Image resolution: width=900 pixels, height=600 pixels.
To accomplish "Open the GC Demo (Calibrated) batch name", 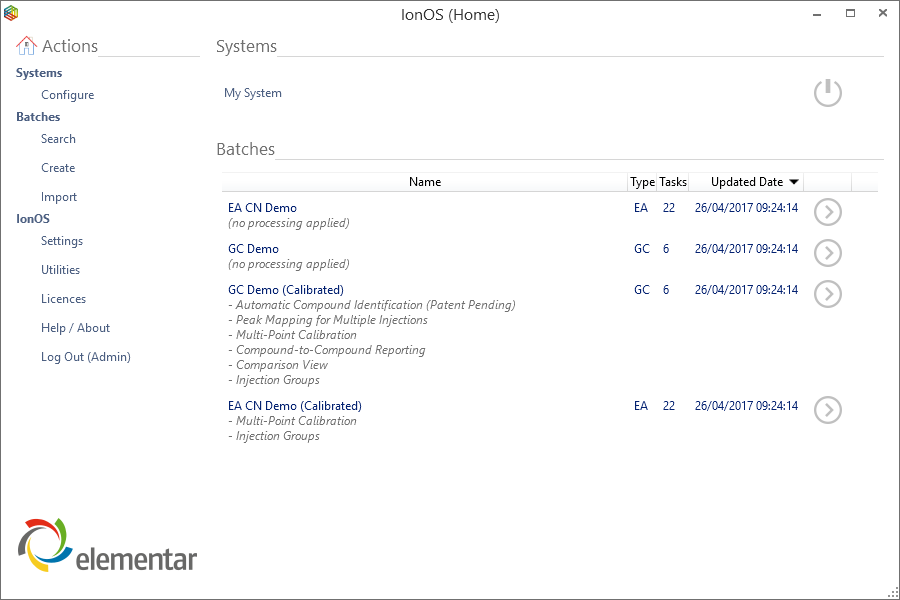I will click(x=286, y=290).
